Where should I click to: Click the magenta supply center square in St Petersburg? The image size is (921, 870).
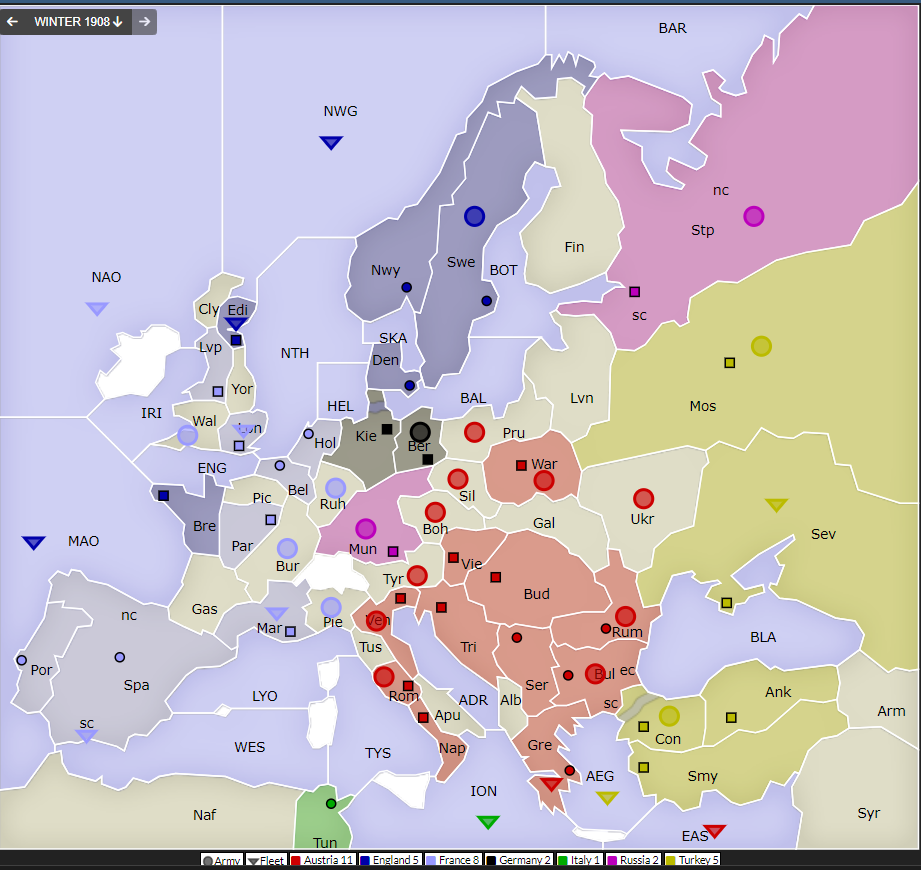click(634, 291)
